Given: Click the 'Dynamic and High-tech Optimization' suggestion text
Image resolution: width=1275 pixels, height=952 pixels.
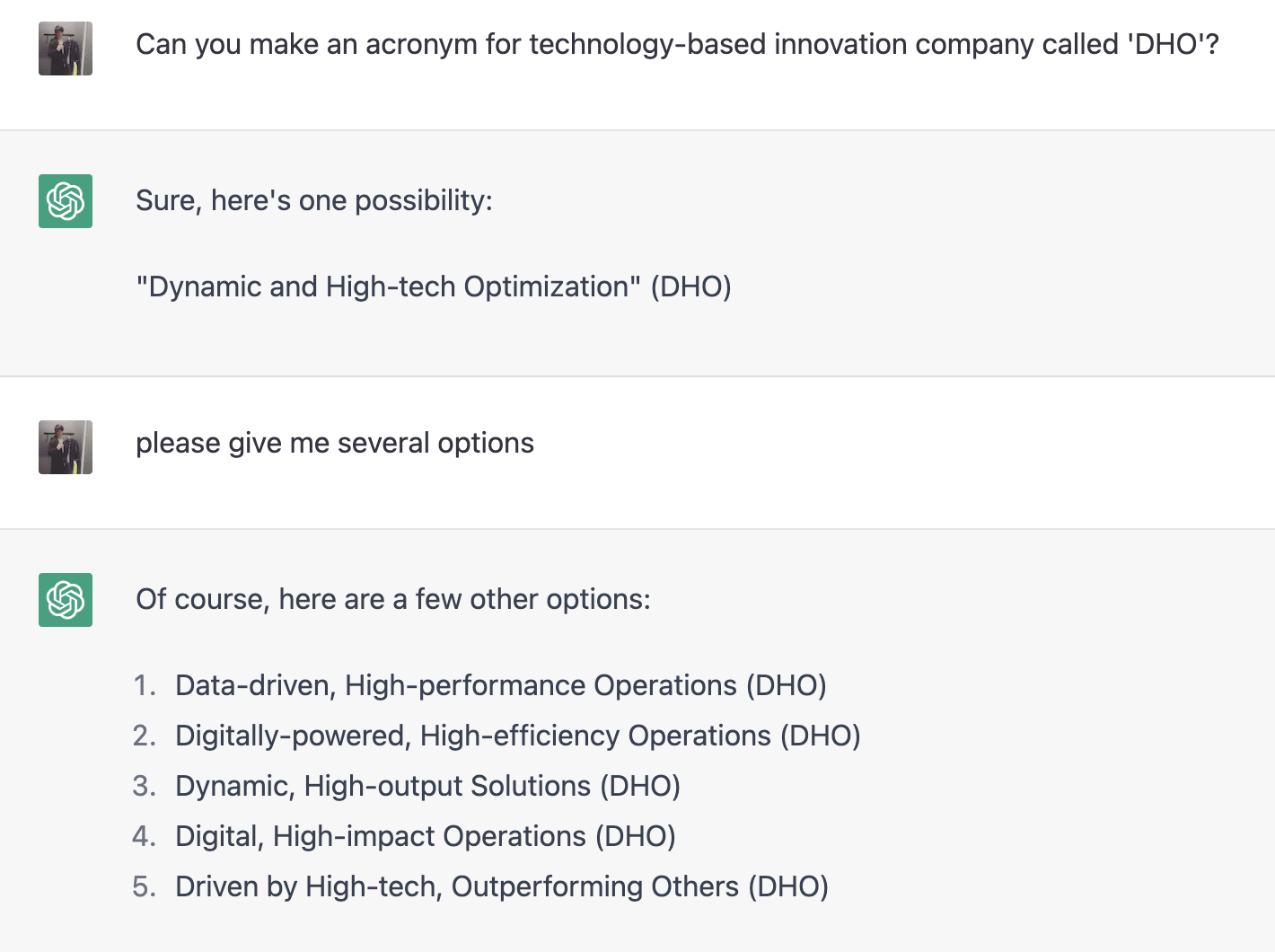Looking at the screenshot, I should tap(389, 286).
